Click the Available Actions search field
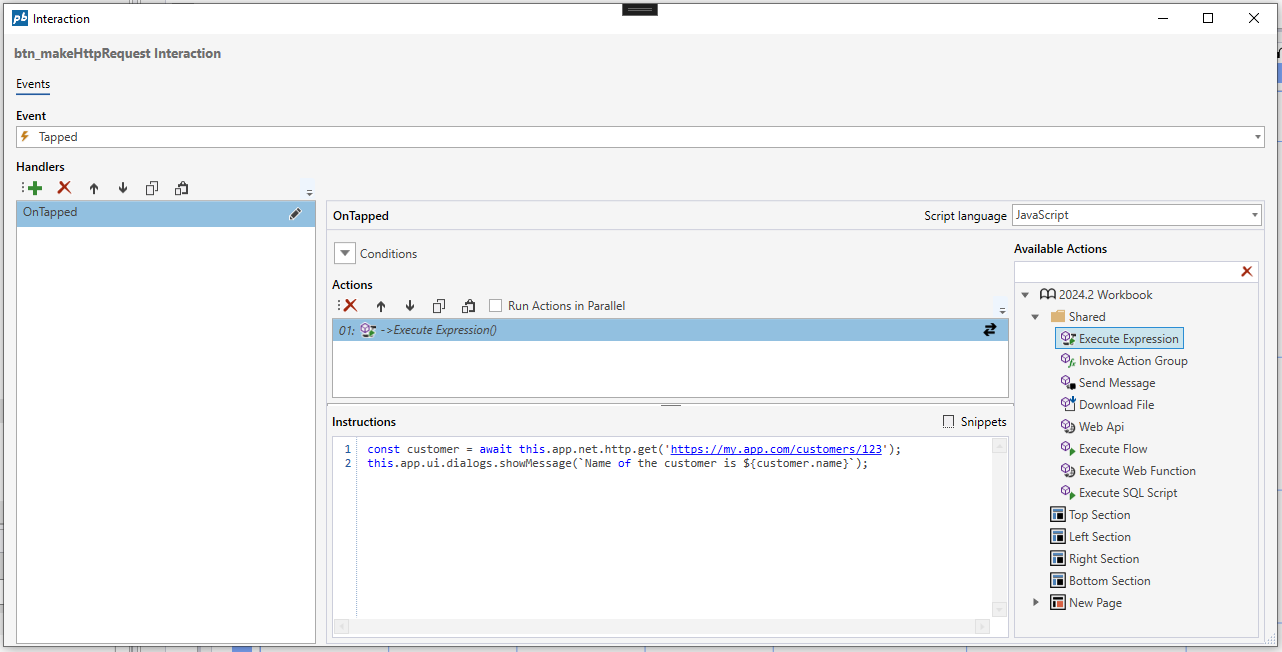 (1125, 272)
